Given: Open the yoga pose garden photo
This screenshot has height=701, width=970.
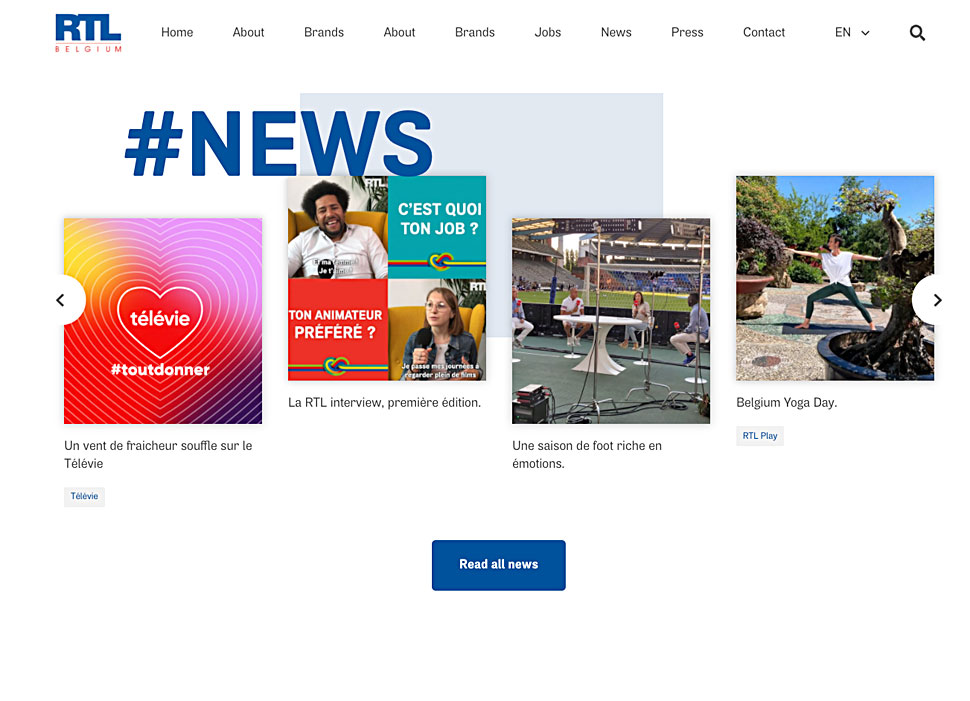Looking at the screenshot, I should [835, 278].
